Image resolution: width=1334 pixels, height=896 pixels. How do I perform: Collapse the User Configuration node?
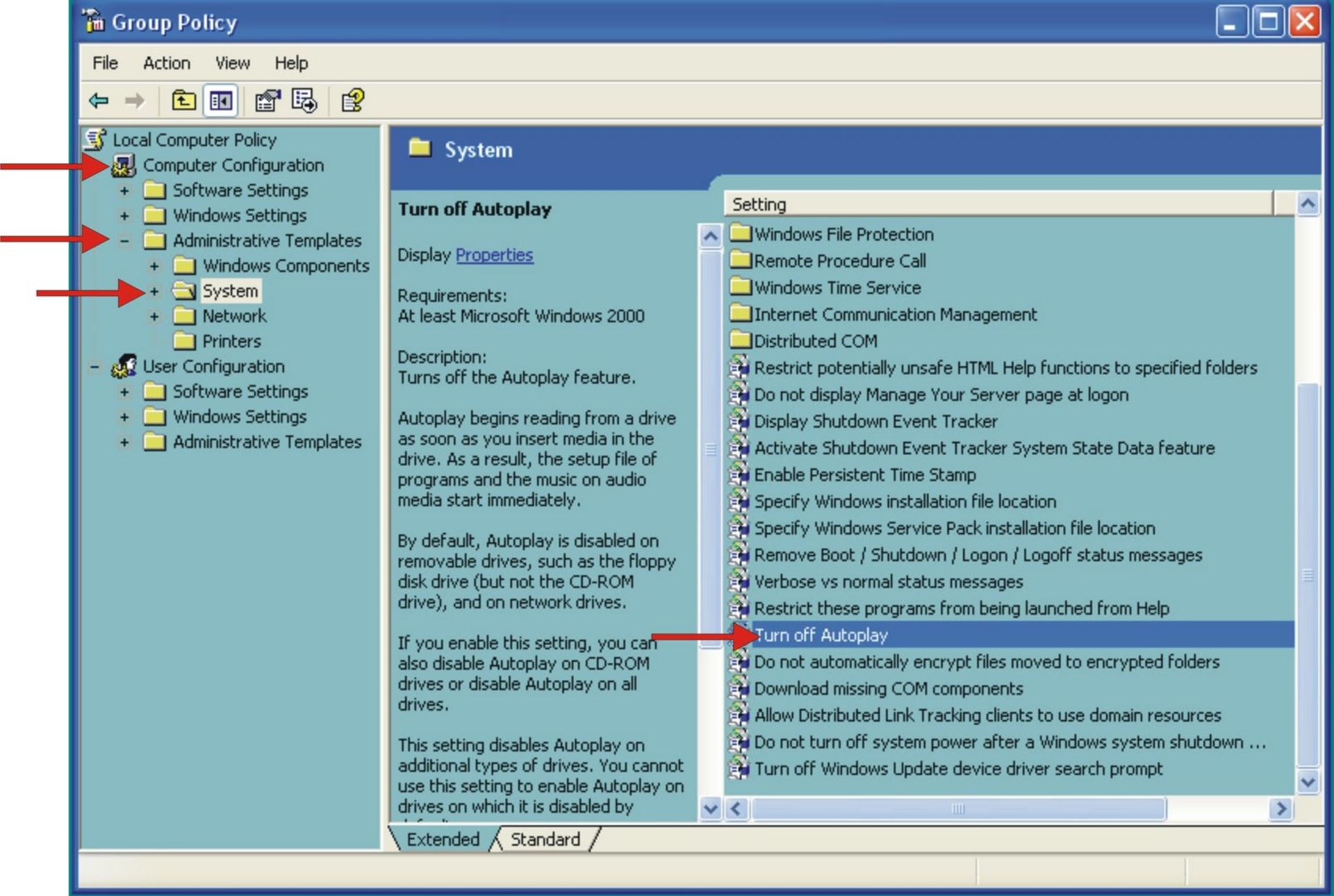point(94,366)
